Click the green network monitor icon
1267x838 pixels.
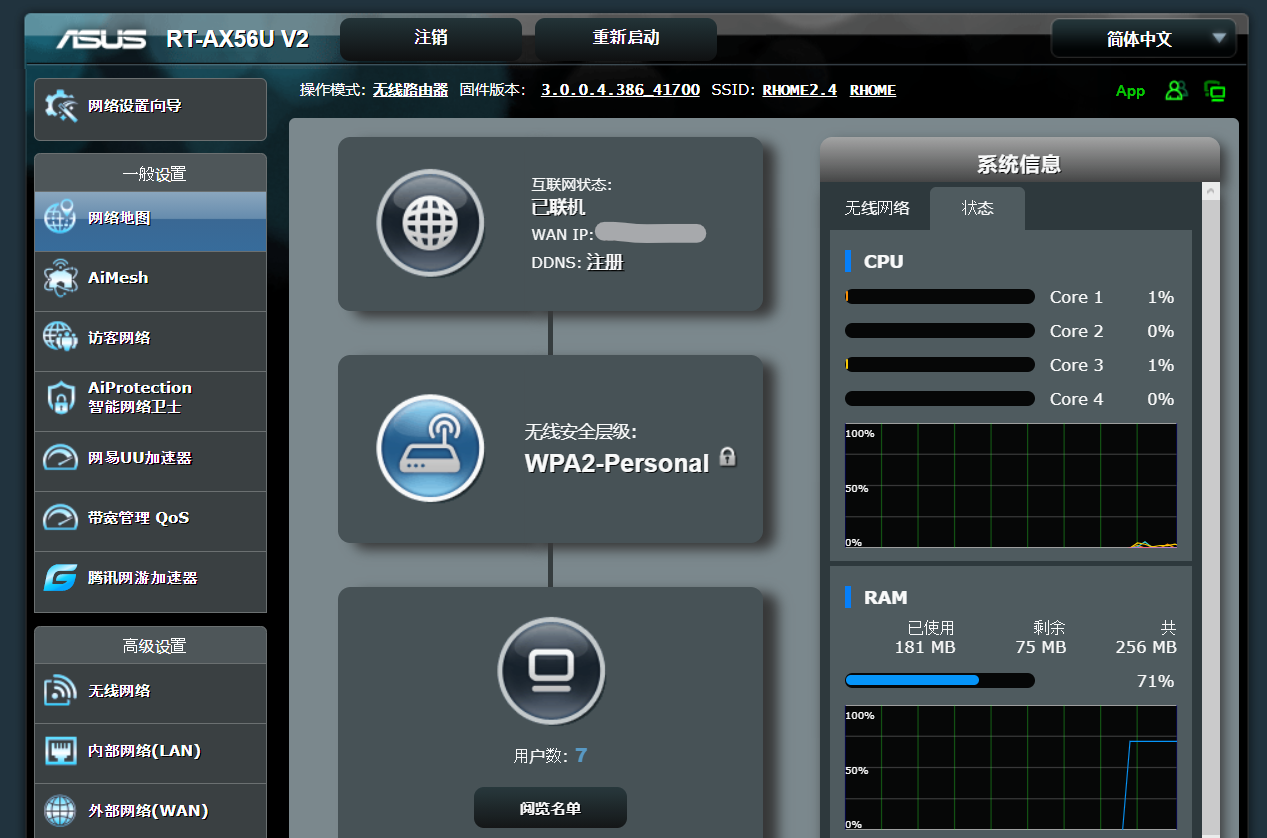click(x=1215, y=91)
